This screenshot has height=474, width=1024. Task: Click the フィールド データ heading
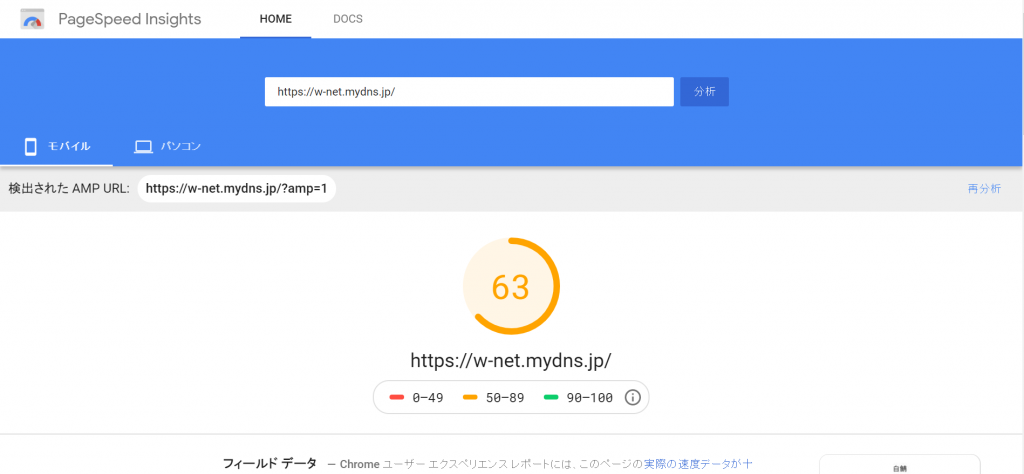270,464
